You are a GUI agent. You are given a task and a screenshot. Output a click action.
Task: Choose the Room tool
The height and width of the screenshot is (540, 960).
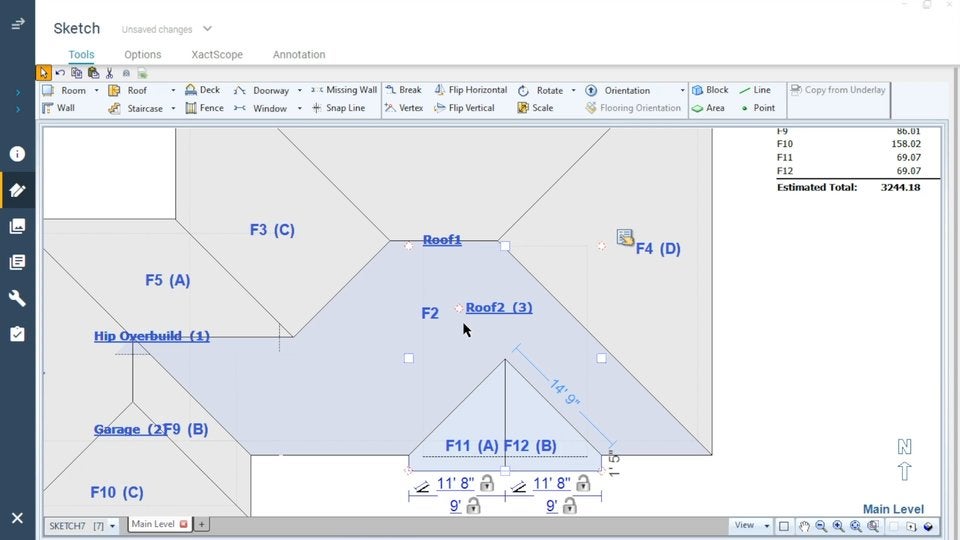coord(65,90)
